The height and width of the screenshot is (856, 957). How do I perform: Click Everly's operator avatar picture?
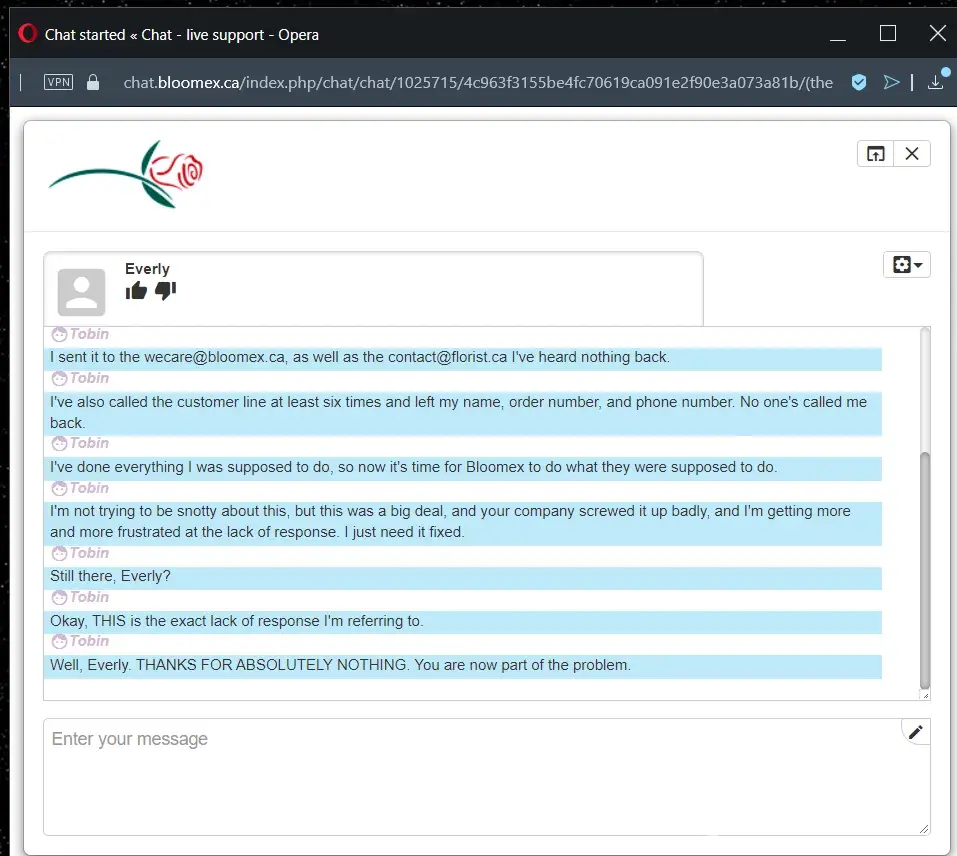[x=81, y=292]
